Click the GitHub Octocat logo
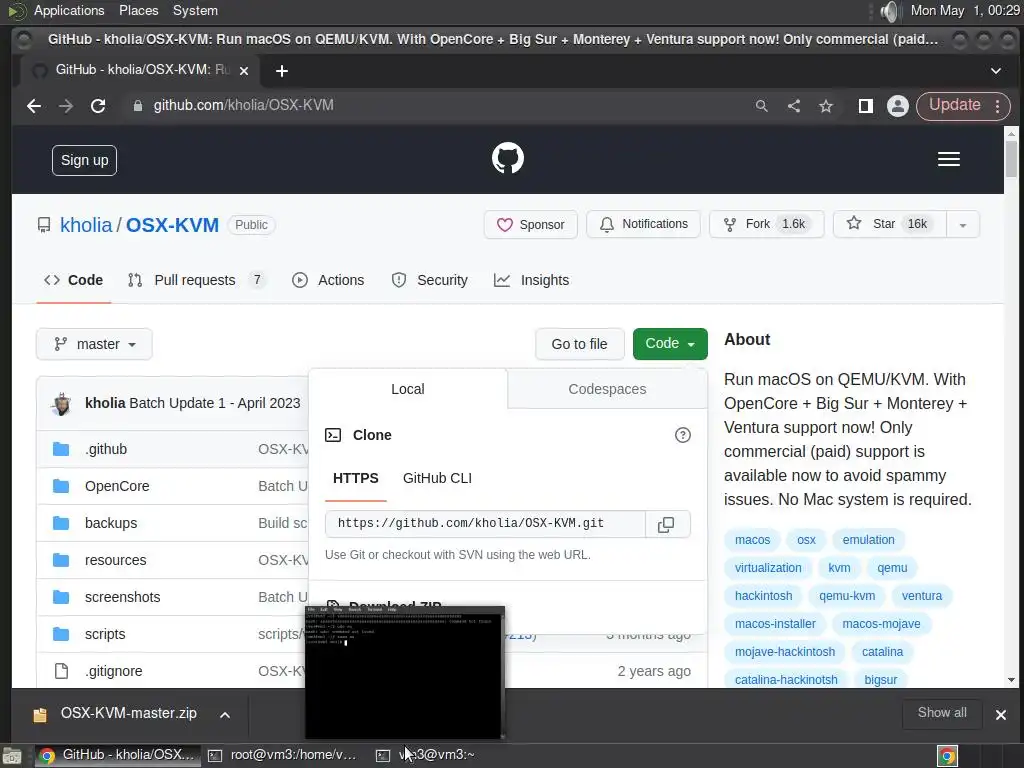Image resolution: width=1024 pixels, height=768 pixels. coord(507,158)
